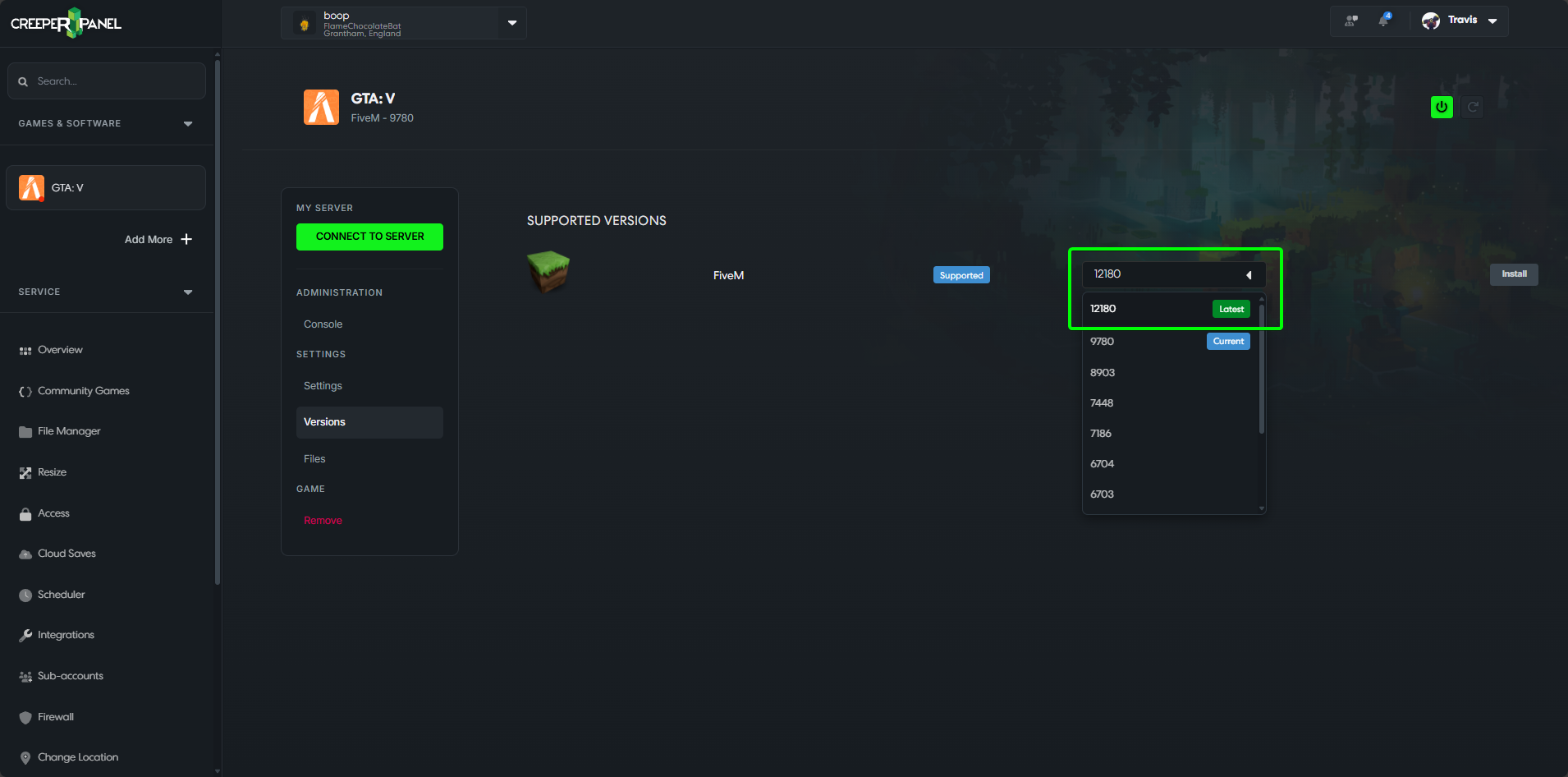Click the Cloud Saves cloud icon
Image resolution: width=1568 pixels, height=777 pixels.
coord(25,554)
